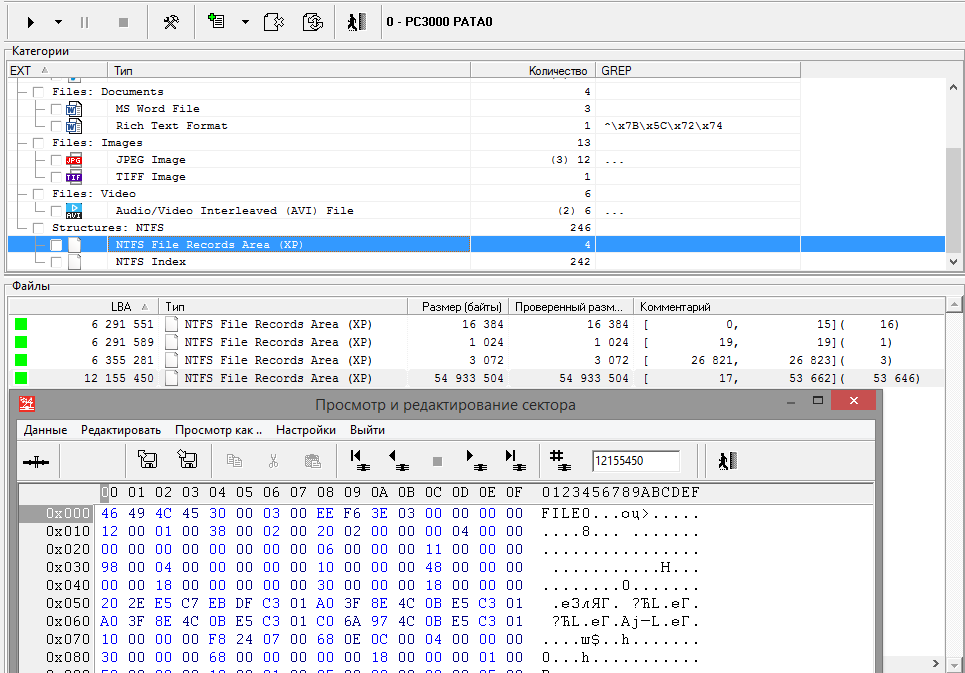Open the Настройки menu
This screenshot has height=673, width=965.
[x=305, y=430]
